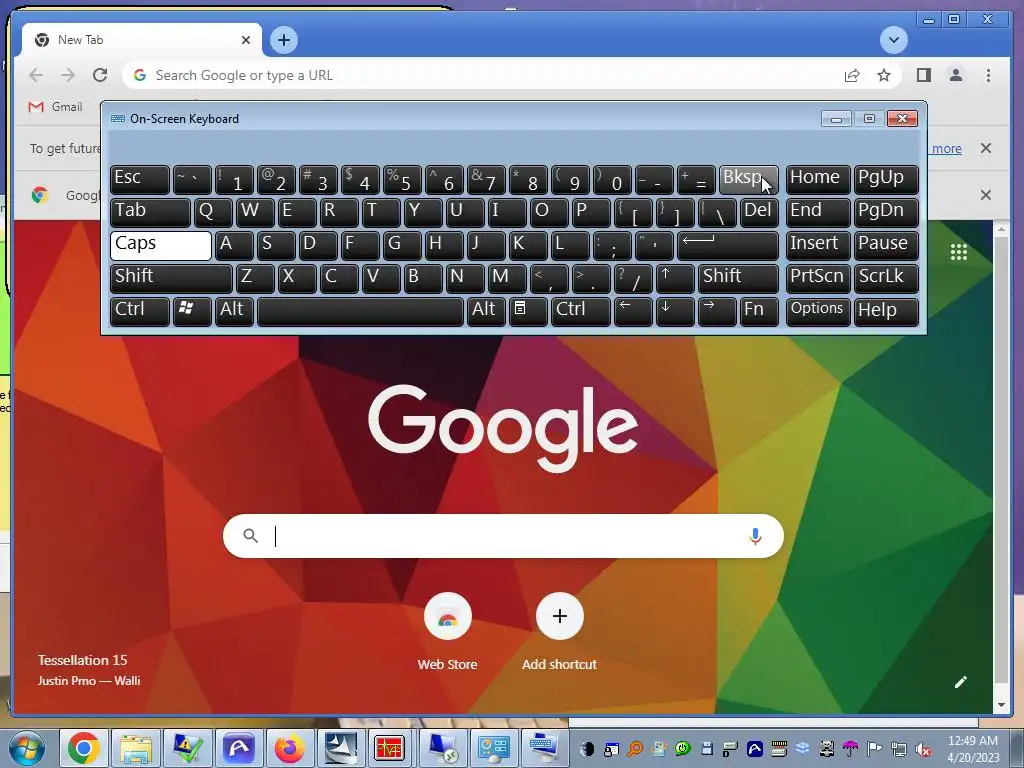The image size is (1024, 768).
Task: Open Firefox from the taskbar
Action: coord(289,748)
